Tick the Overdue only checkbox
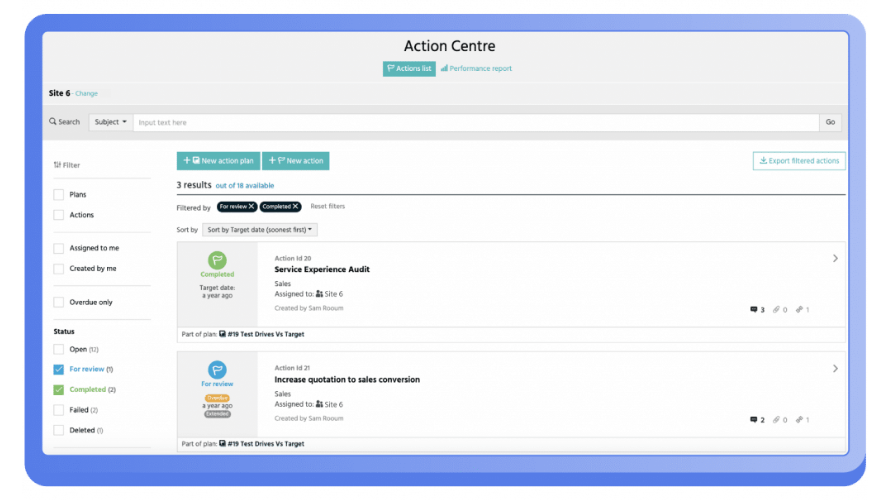The height and width of the screenshot is (500, 890). pyautogui.click(x=58, y=302)
